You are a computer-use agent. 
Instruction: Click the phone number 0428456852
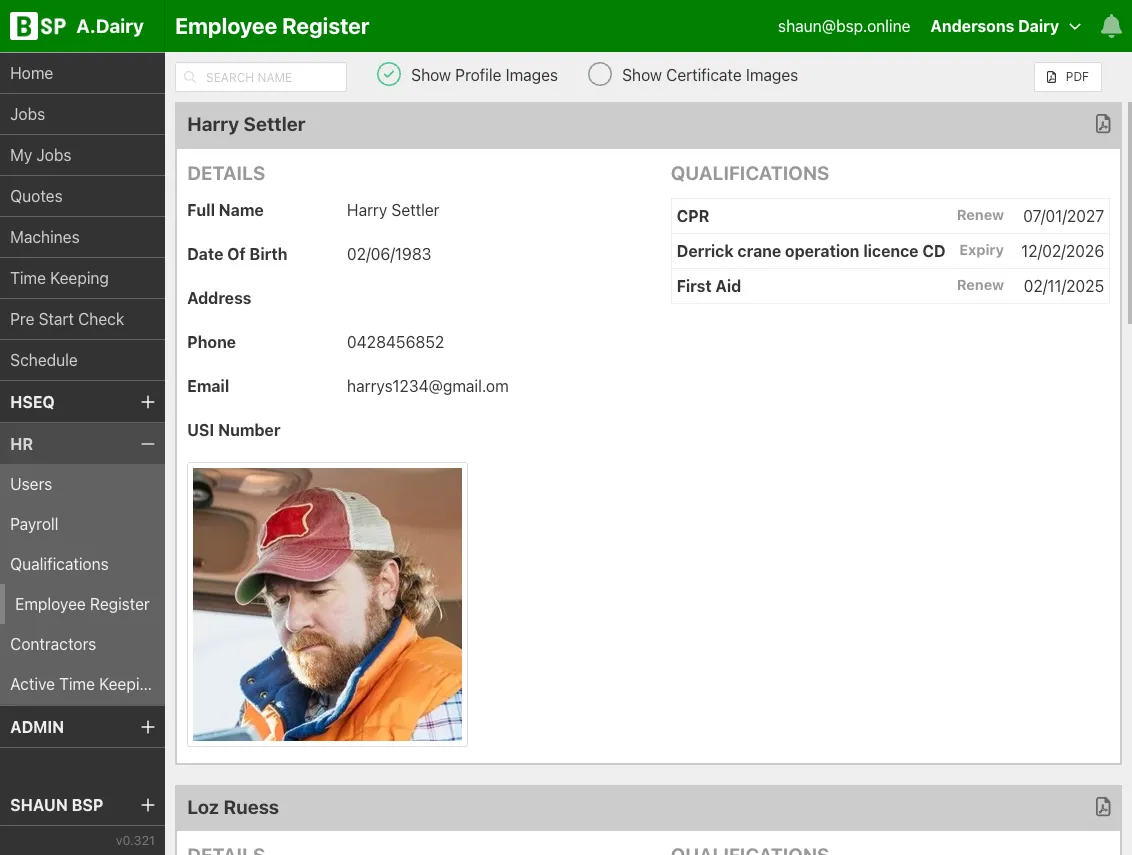pyautogui.click(x=396, y=342)
